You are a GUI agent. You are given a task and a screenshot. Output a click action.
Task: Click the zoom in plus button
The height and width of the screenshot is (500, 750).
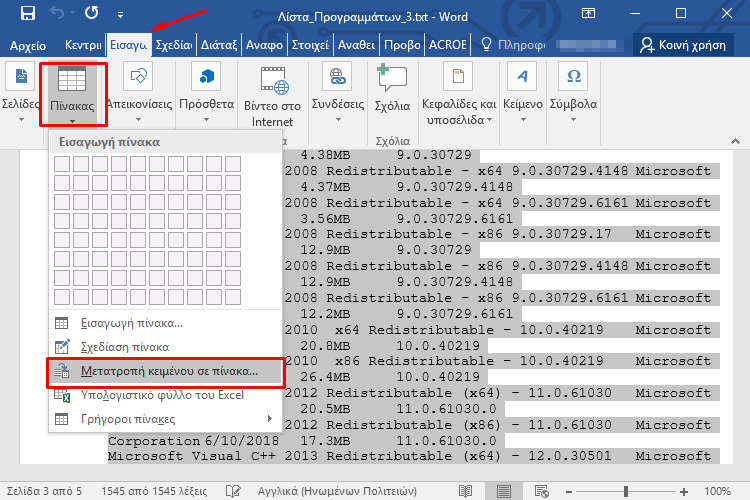coord(684,492)
